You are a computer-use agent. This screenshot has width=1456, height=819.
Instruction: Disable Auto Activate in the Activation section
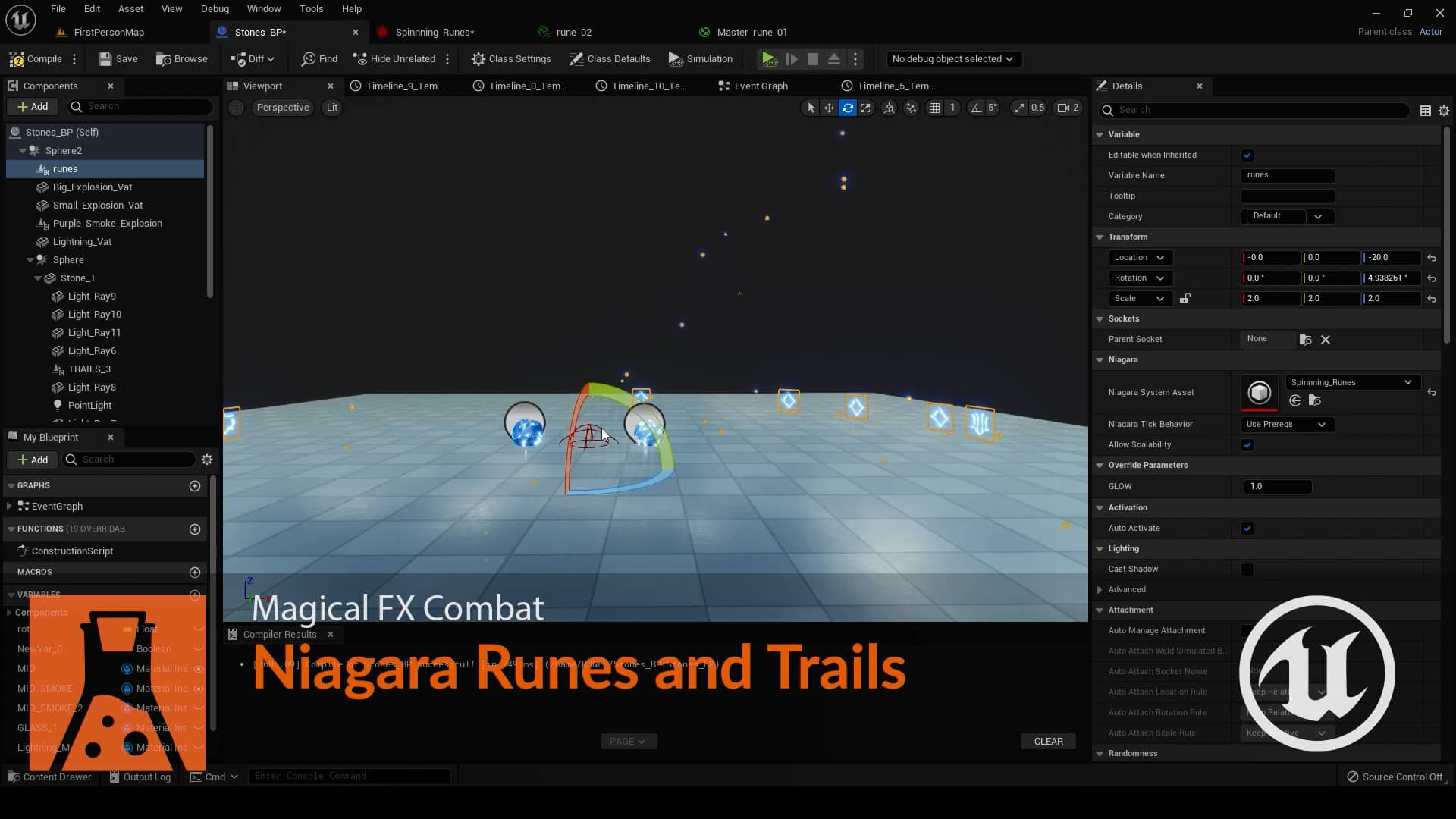tap(1247, 528)
